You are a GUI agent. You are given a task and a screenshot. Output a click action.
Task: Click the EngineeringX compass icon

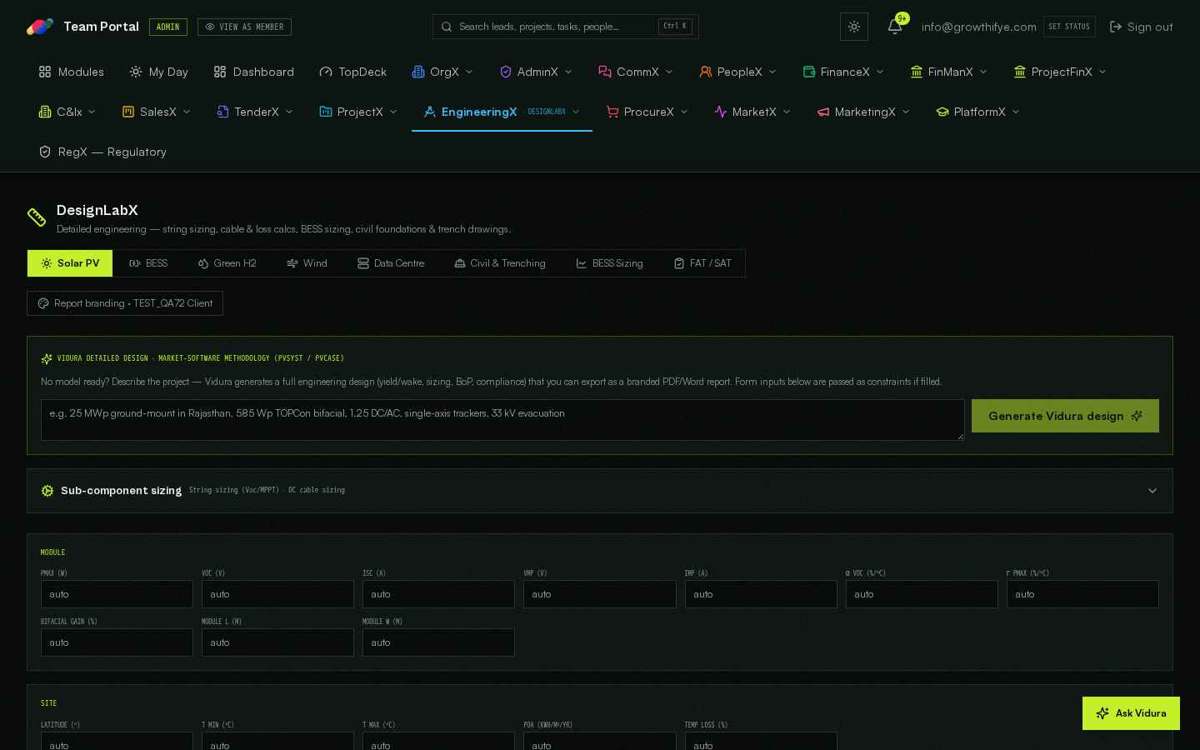430,112
